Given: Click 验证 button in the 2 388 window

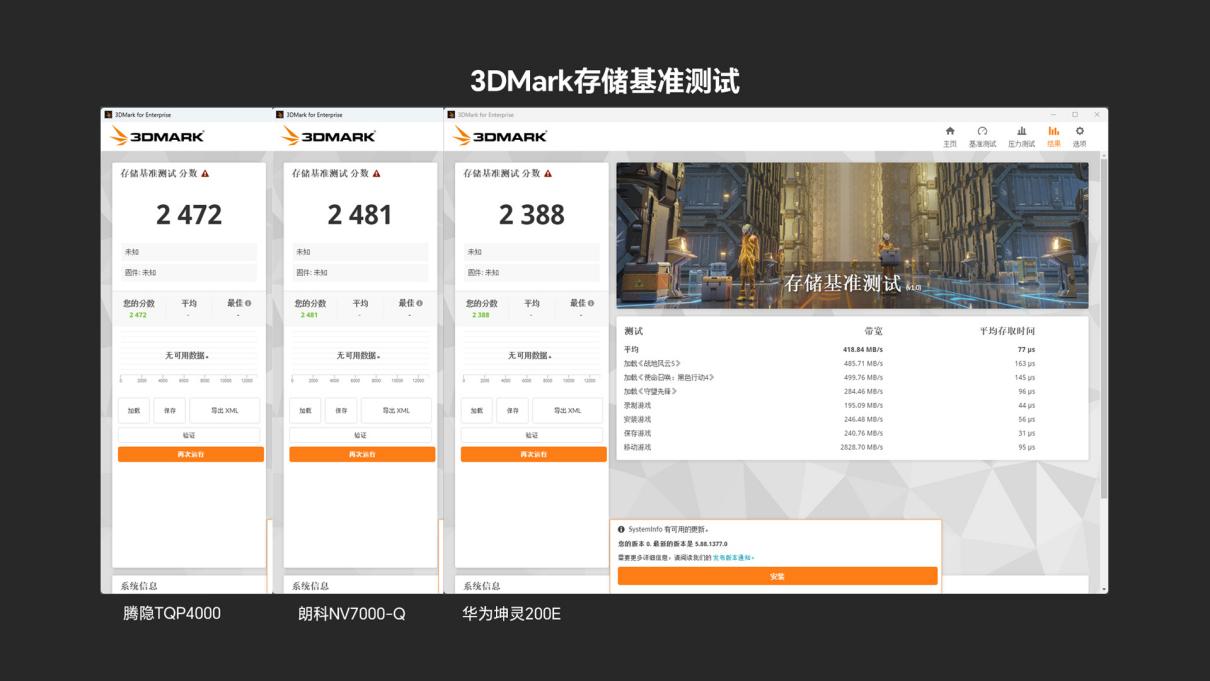Looking at the screenshot, I should click(x=532, y=435).
